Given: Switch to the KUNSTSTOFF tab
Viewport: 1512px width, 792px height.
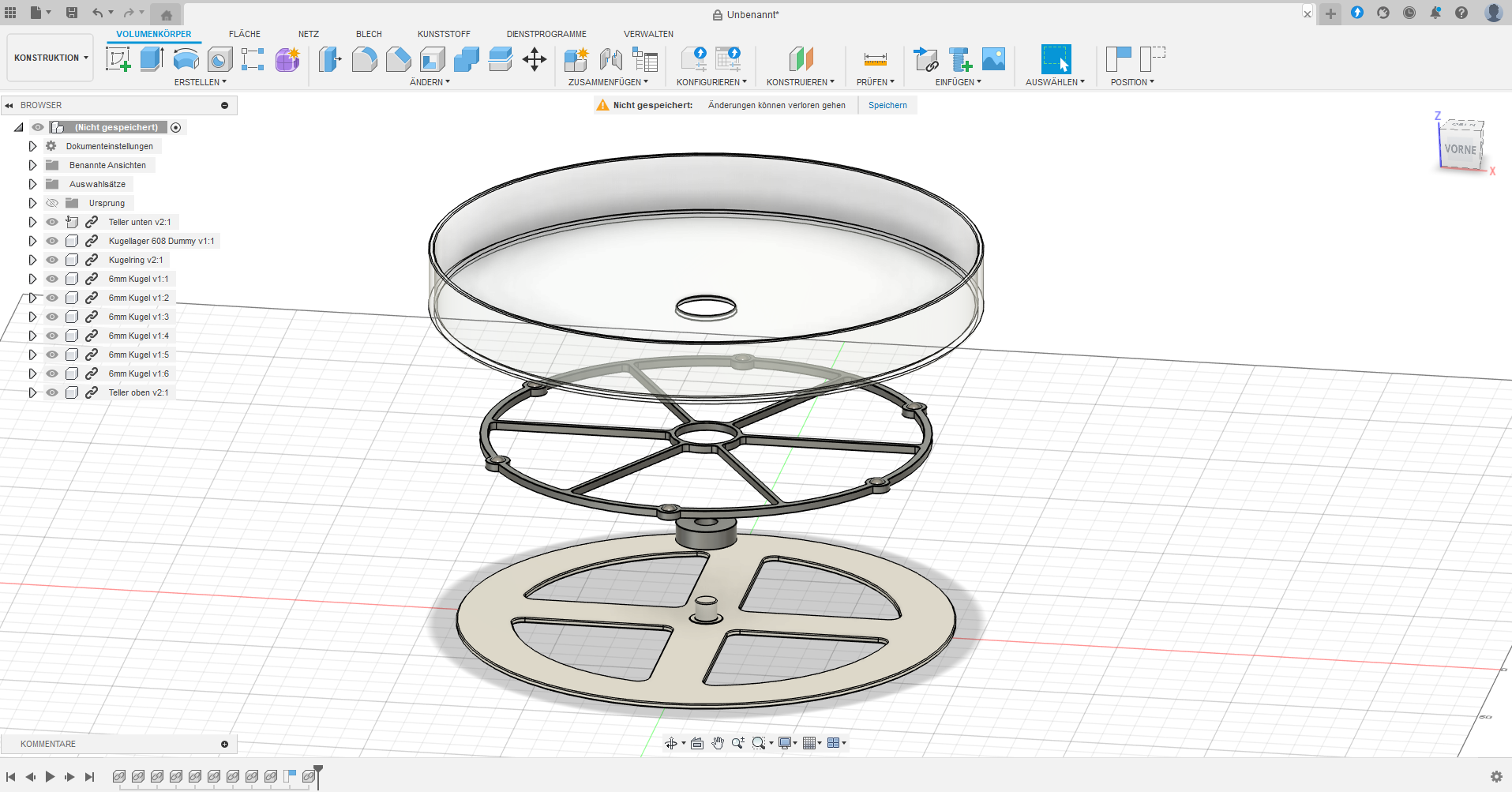Looking at the screenshot, I should pos(444,34).
